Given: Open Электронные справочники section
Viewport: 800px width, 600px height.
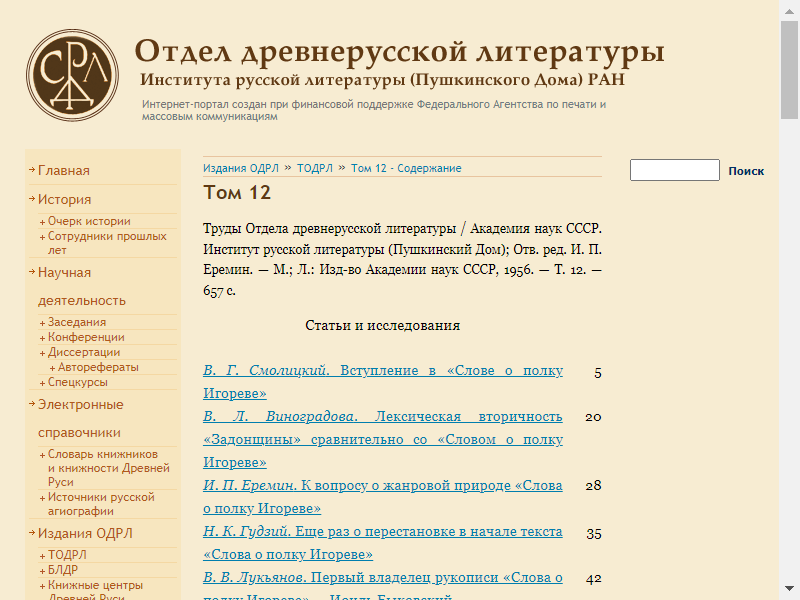Looking at the screenshot, I should click(81, 418).
